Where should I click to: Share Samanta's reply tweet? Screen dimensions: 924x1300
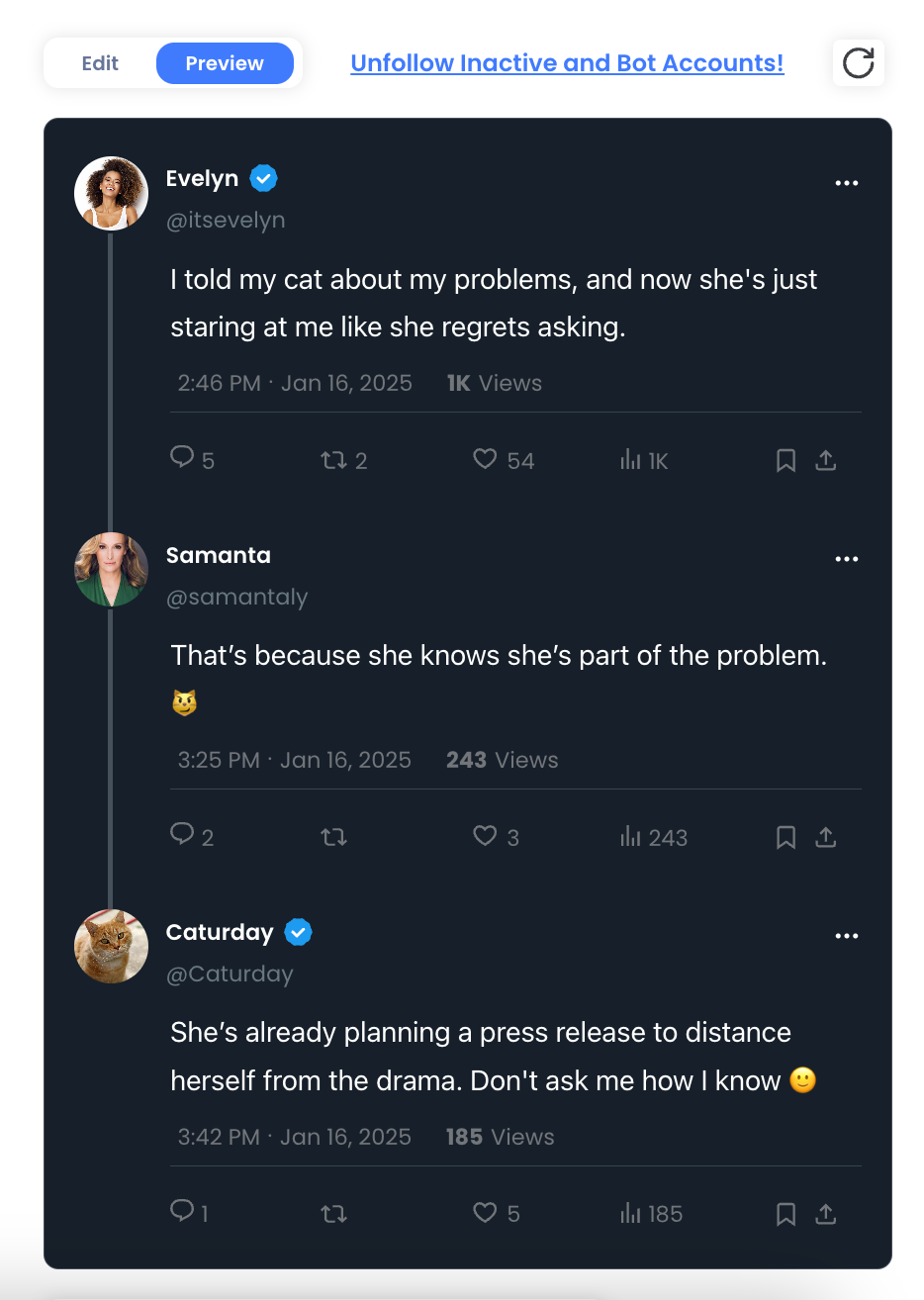point(826,837)
